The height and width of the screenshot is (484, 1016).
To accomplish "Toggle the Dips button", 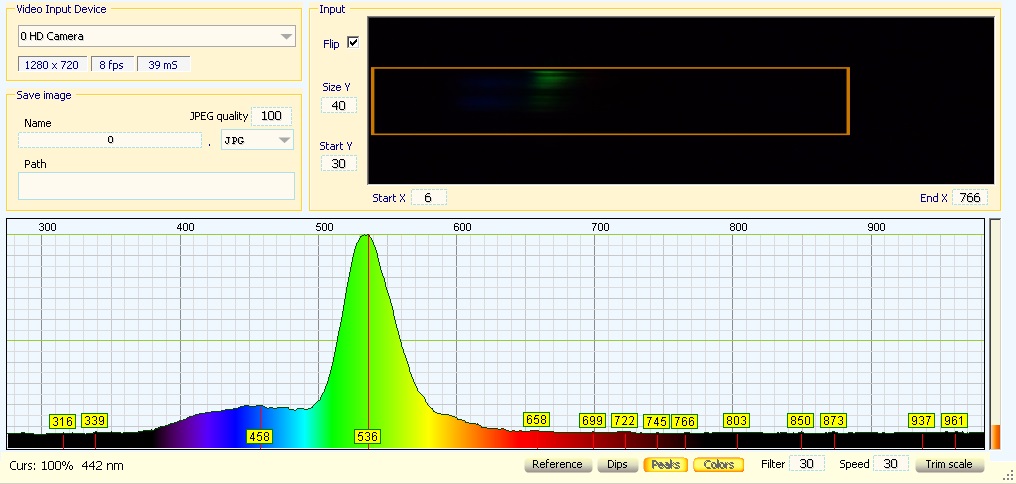I will pyautogui.click(x=617, y=465).
